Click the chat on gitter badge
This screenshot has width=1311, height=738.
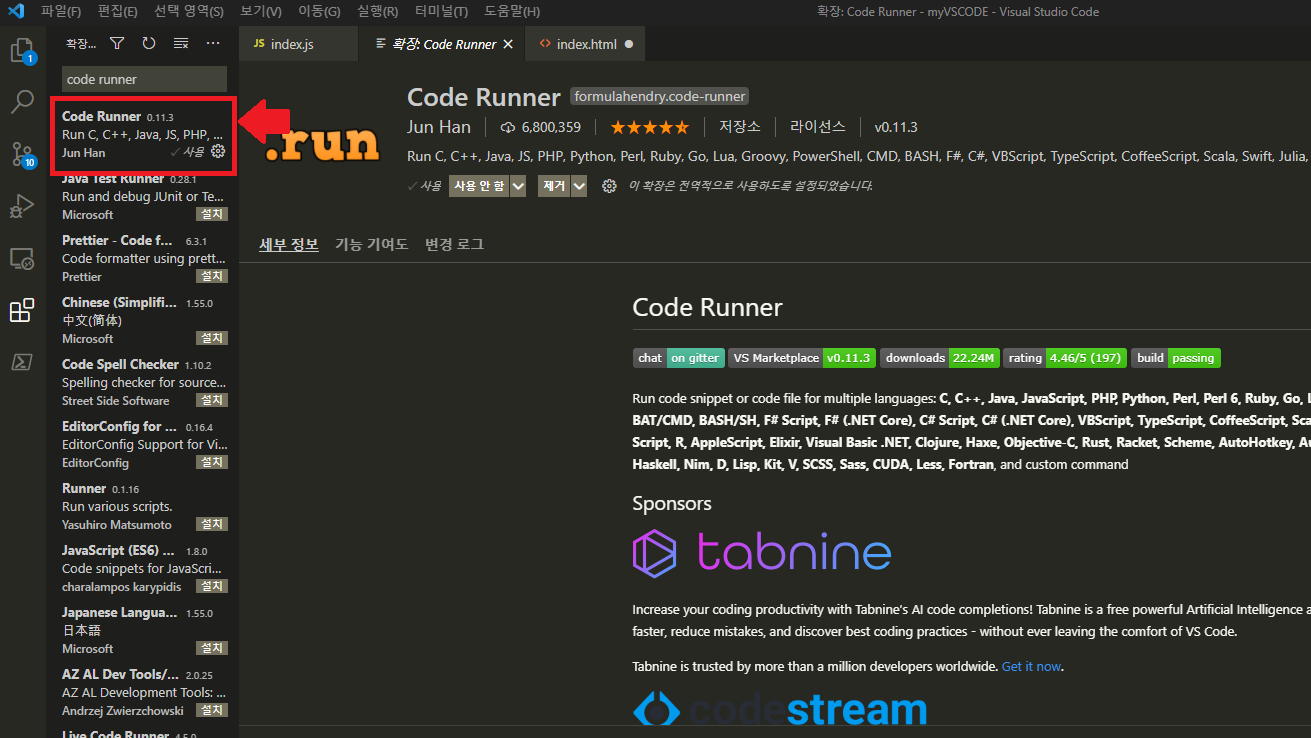[678, 358]
